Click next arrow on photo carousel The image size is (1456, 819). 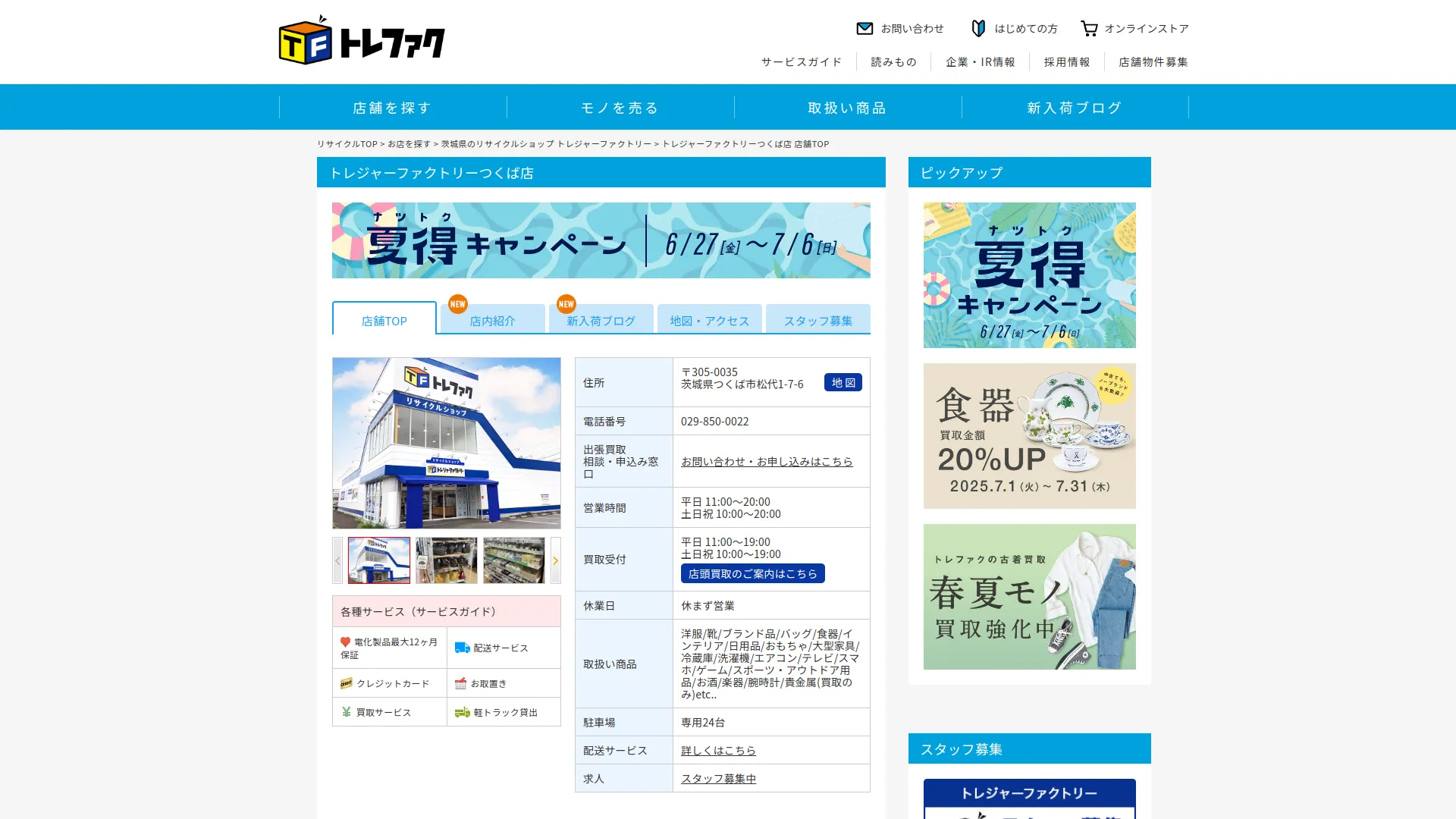(x=556, y=560)
